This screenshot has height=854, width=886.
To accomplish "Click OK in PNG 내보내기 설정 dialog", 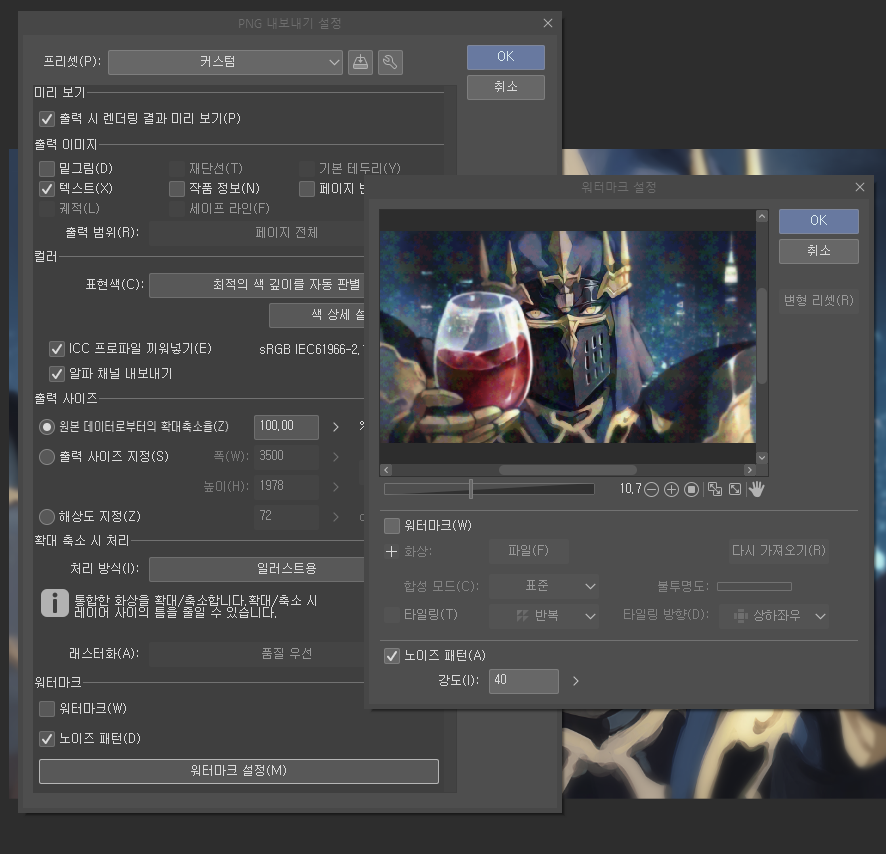I will (x=506, y=57).
